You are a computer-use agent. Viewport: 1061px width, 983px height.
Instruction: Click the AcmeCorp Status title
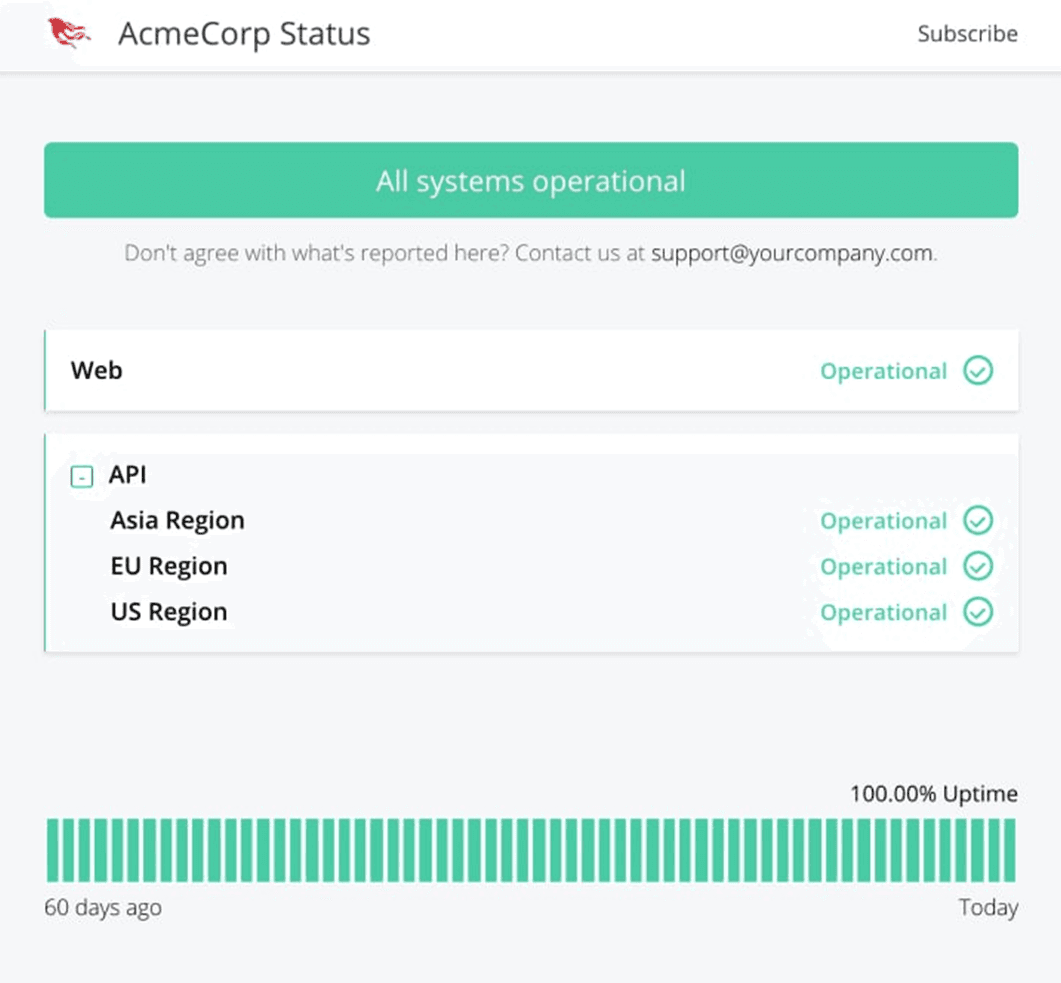244,34
